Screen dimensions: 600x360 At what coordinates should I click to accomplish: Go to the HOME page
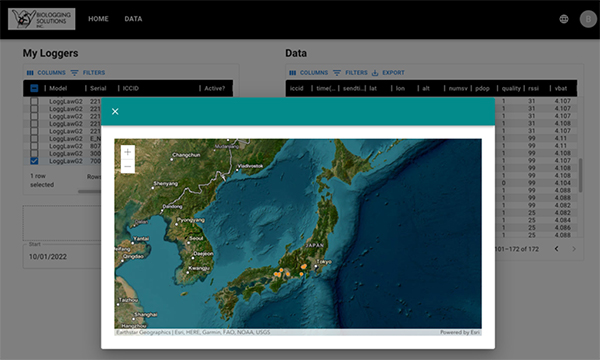[98, 19]
